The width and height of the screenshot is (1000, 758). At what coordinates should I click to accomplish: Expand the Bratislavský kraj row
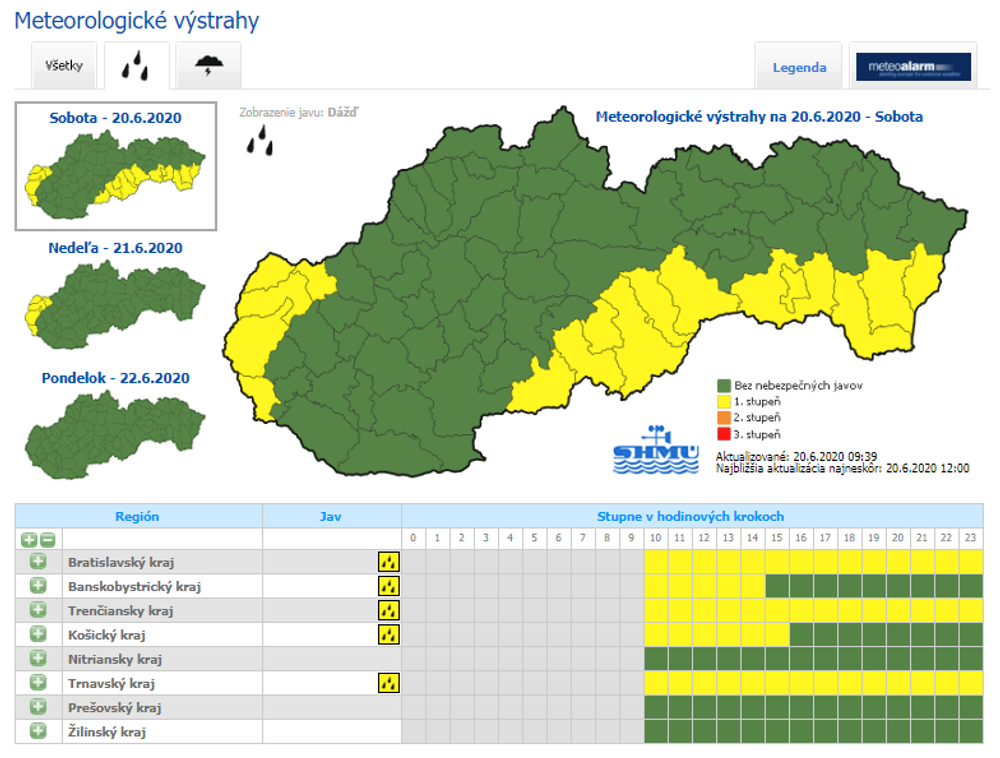tap(38, 562)
